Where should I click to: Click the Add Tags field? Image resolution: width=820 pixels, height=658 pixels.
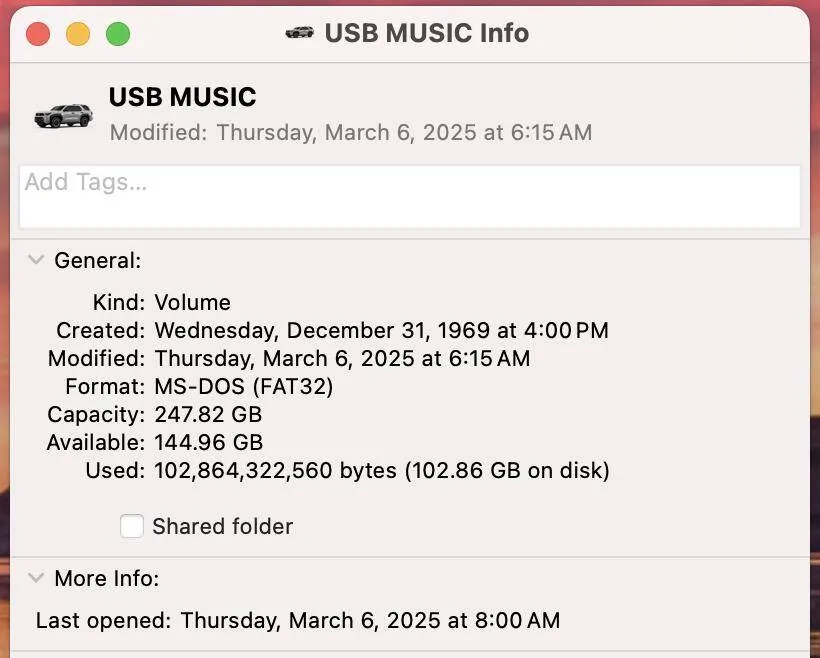[x=410, y=196]
